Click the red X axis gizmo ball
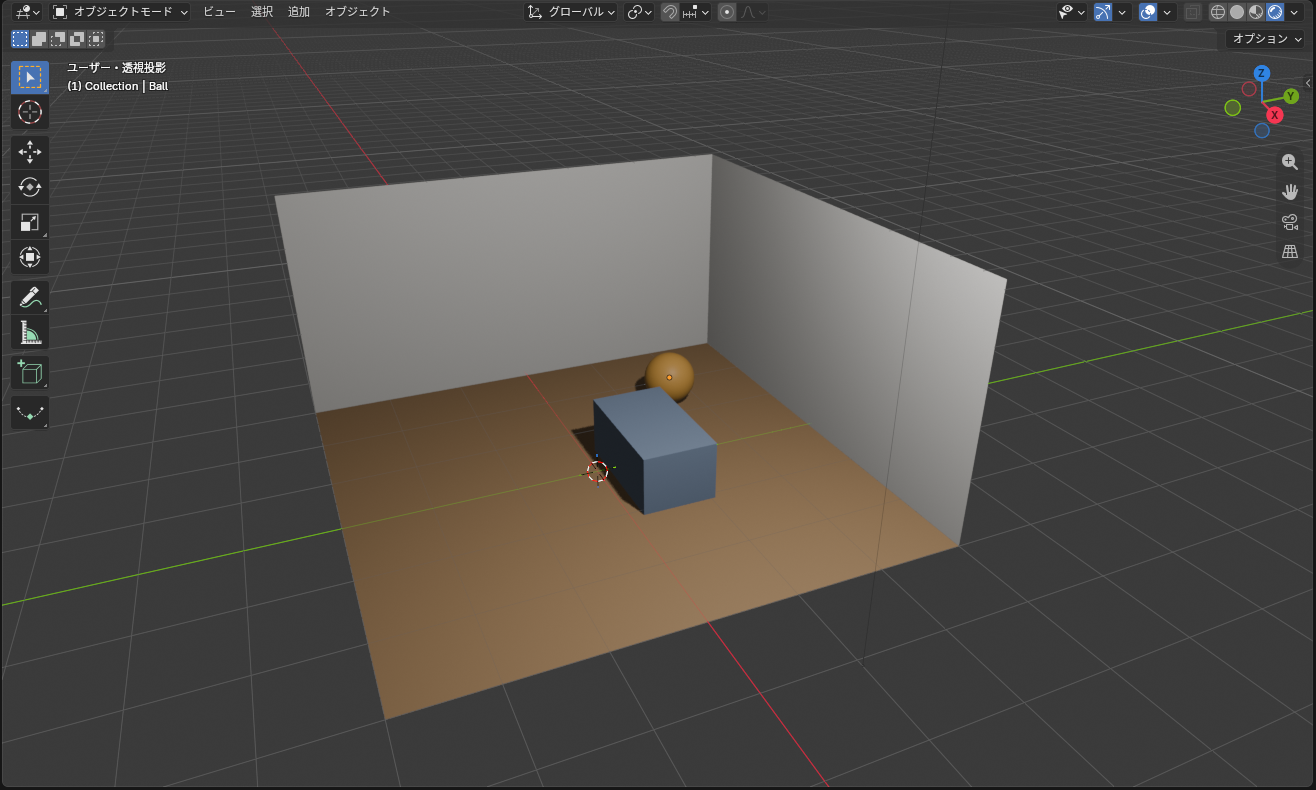This screenshot has width=1316, height=790. [x=1274, y=115]
